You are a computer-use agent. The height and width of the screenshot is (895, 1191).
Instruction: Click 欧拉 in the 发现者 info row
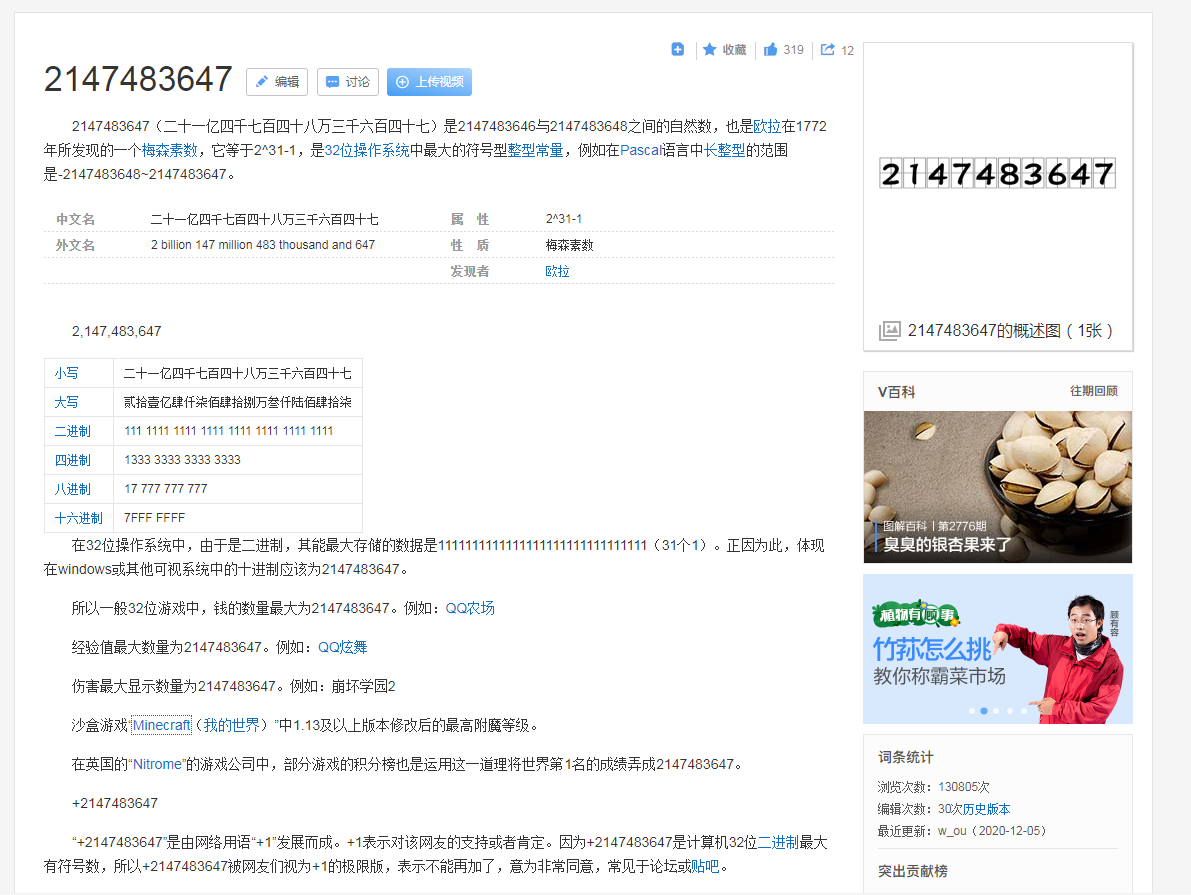coord(557,271)
